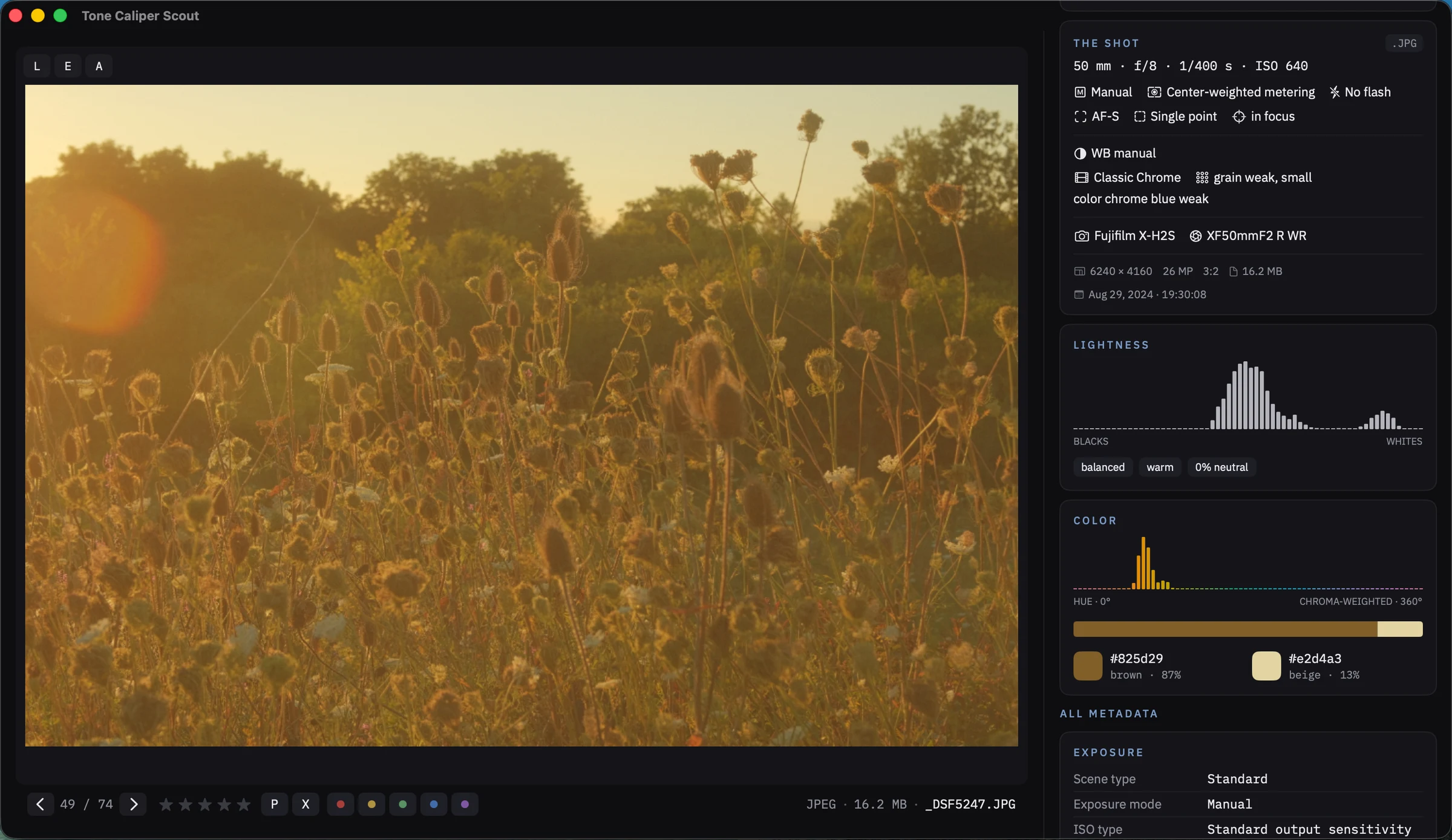1452x840 pixels.
Task: Click the 6240 × 4160 dimensions icon
Action: 1079,271
